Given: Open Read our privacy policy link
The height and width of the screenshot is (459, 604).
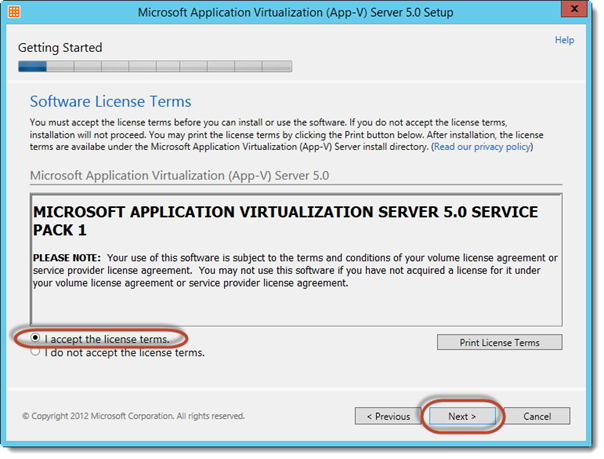Looking at the screenshot, I should click(482, 147).
